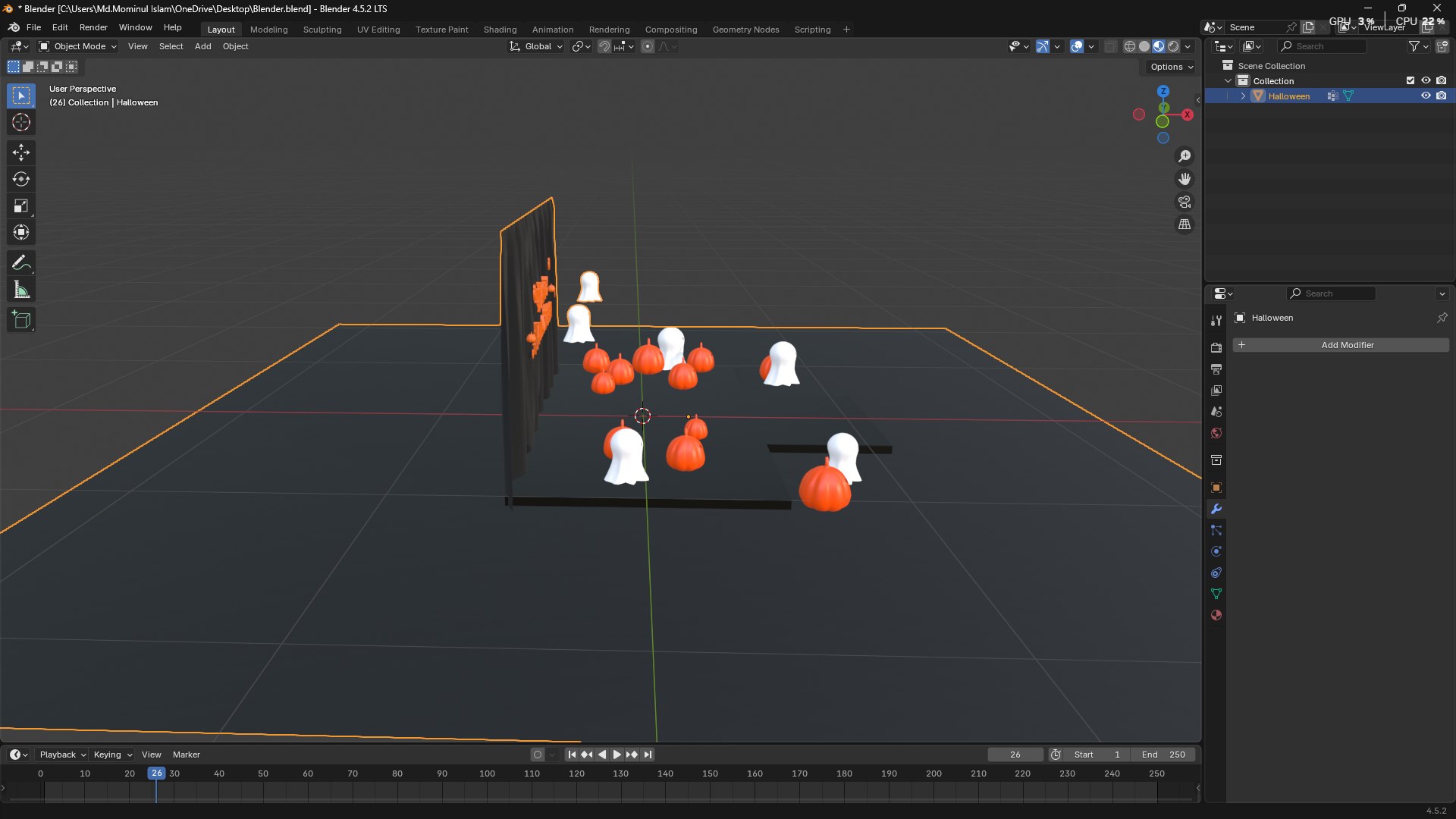The height and width of the screenshot is (819, 1456).
Task: Open the Material properties tab
Action: pyautogui.click(x=1216, y=615)
